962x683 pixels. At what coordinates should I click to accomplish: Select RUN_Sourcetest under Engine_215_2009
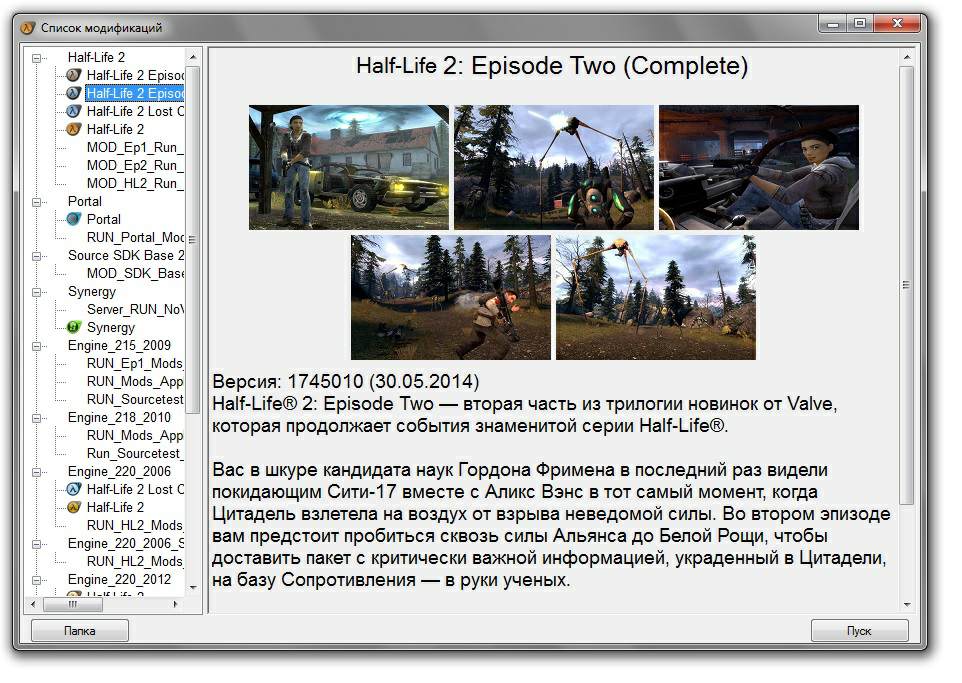point(135,399)
